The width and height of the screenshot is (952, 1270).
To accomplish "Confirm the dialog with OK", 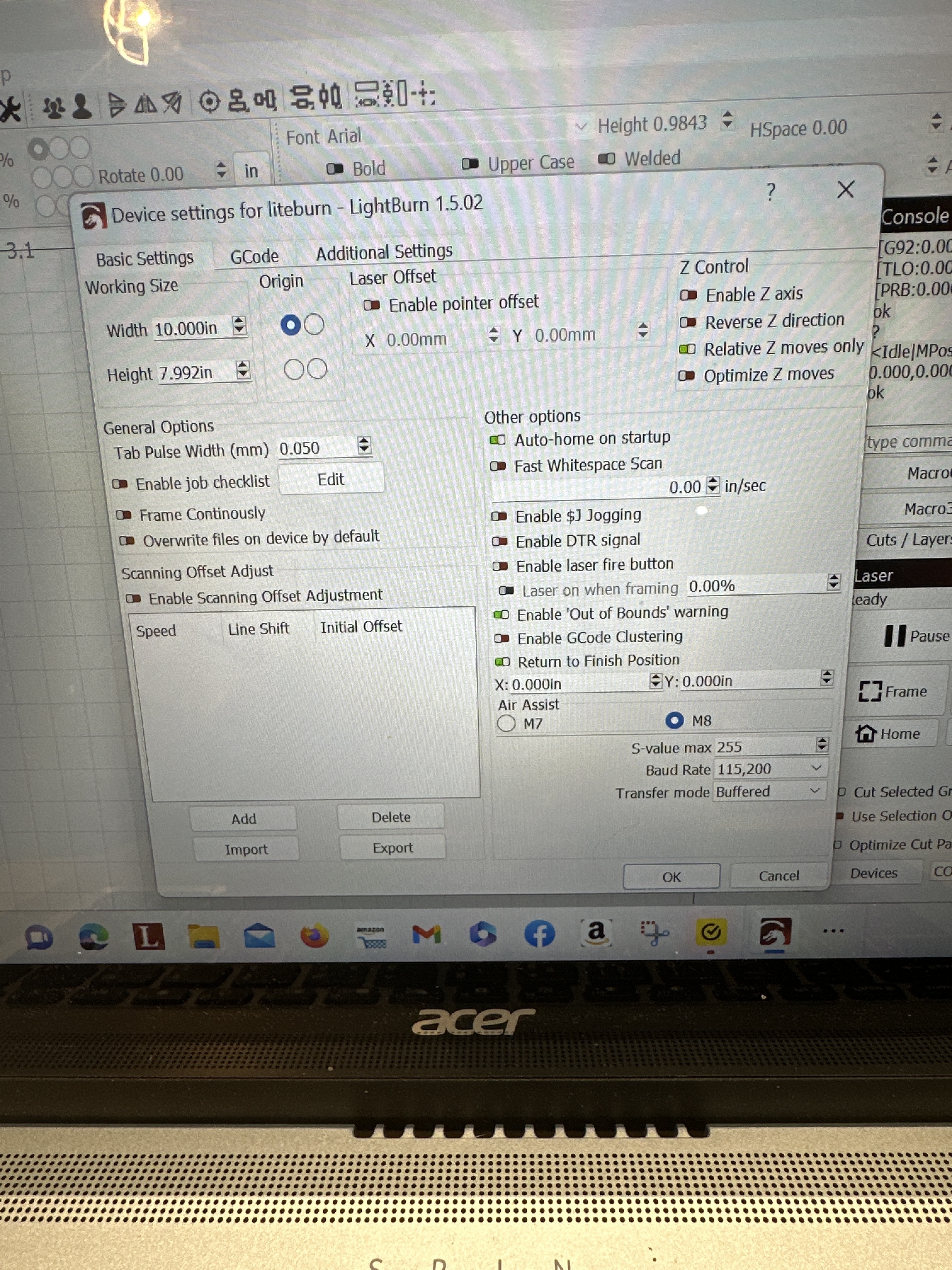I will (x=671, y=877).
